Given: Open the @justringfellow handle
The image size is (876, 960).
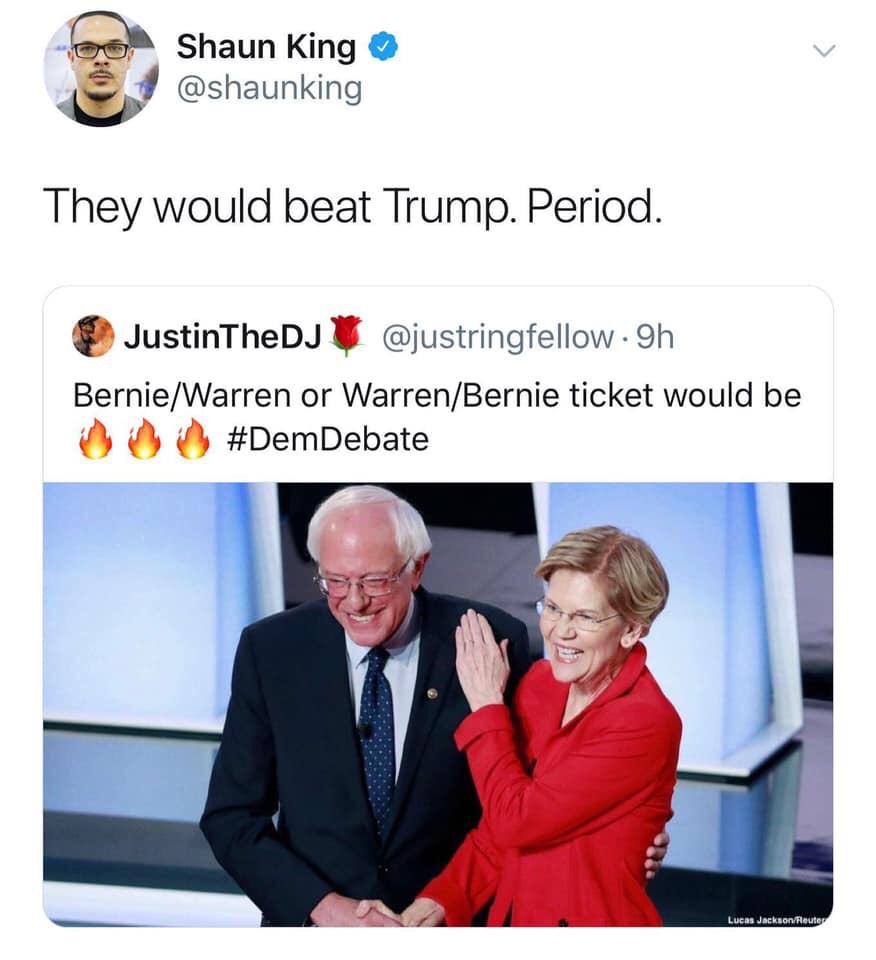Looking at the screenshot, I should [498, 337].
